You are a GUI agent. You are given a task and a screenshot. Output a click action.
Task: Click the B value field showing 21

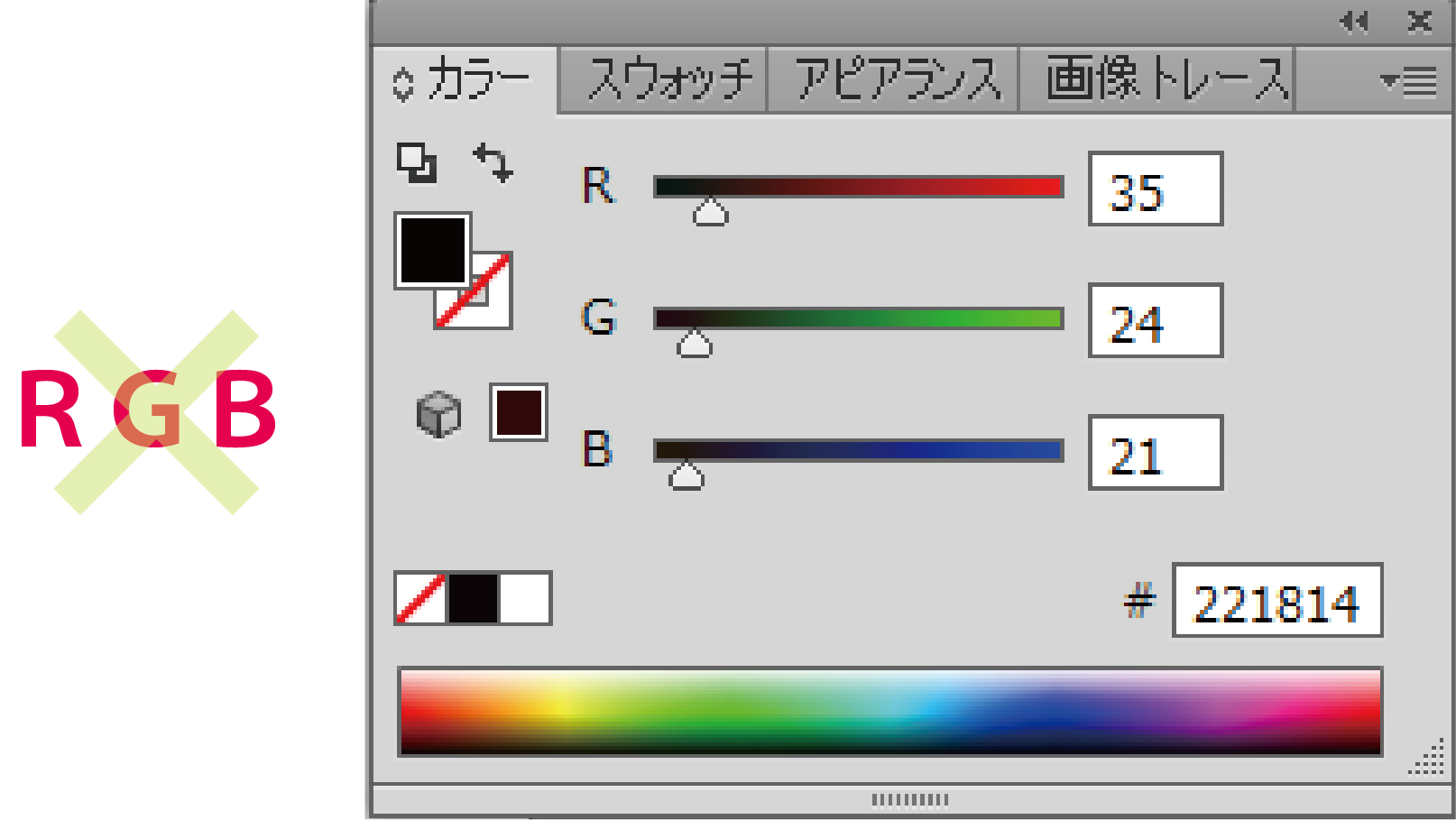point(1155,453)
